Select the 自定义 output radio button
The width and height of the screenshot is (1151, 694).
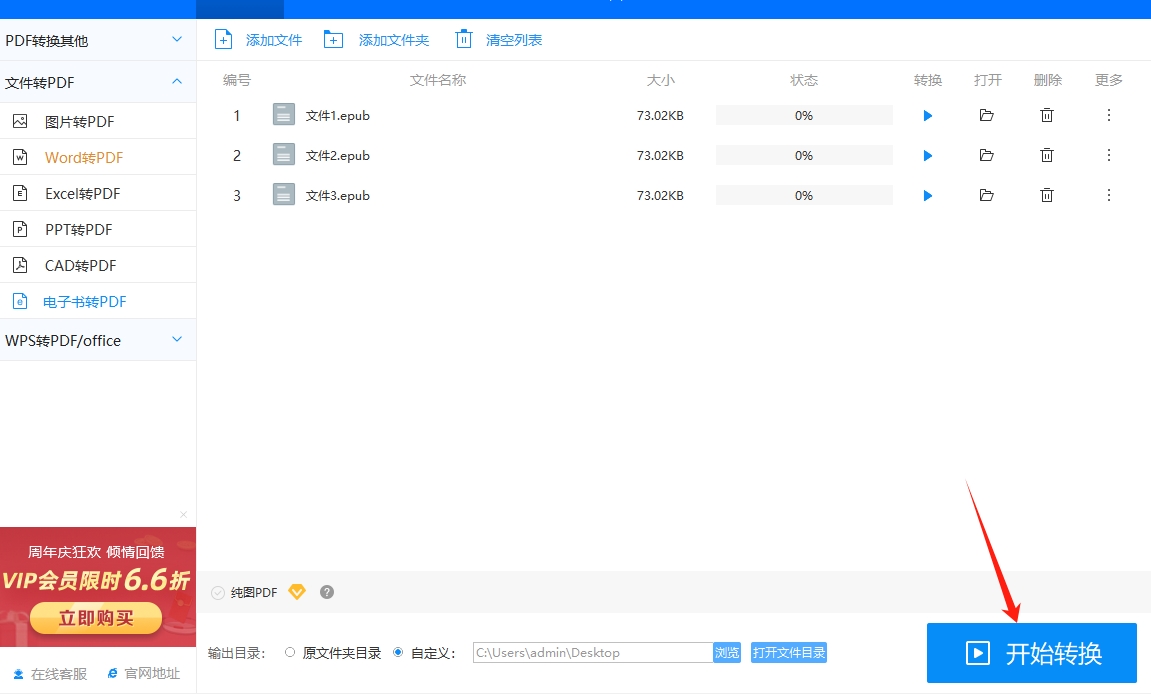[398, 652]
